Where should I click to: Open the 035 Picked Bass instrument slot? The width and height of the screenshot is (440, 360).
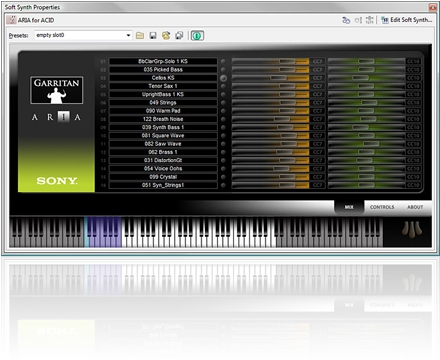click(163, 70)
